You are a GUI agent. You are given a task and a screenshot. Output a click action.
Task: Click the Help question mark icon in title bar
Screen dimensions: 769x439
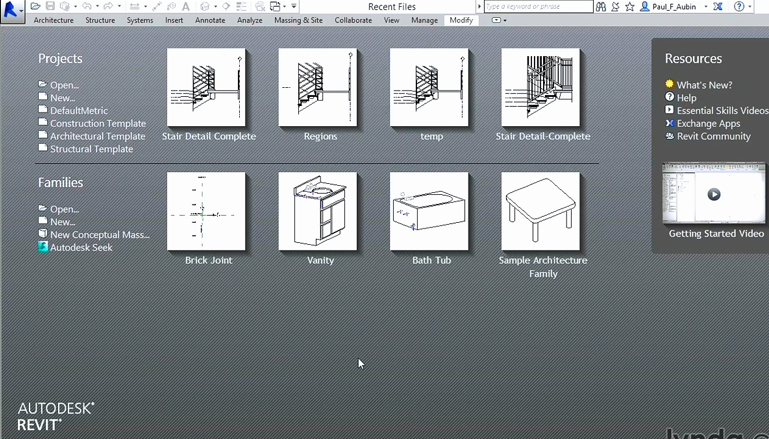[x=739, y=7]
